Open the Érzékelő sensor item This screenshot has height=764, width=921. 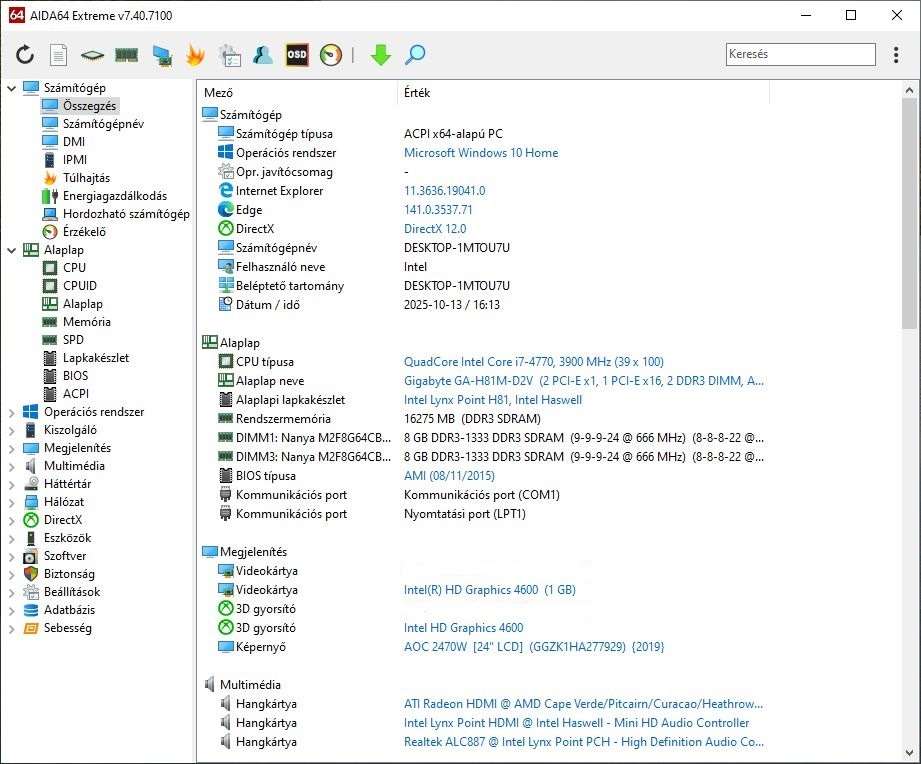click(x=84, y=232)
